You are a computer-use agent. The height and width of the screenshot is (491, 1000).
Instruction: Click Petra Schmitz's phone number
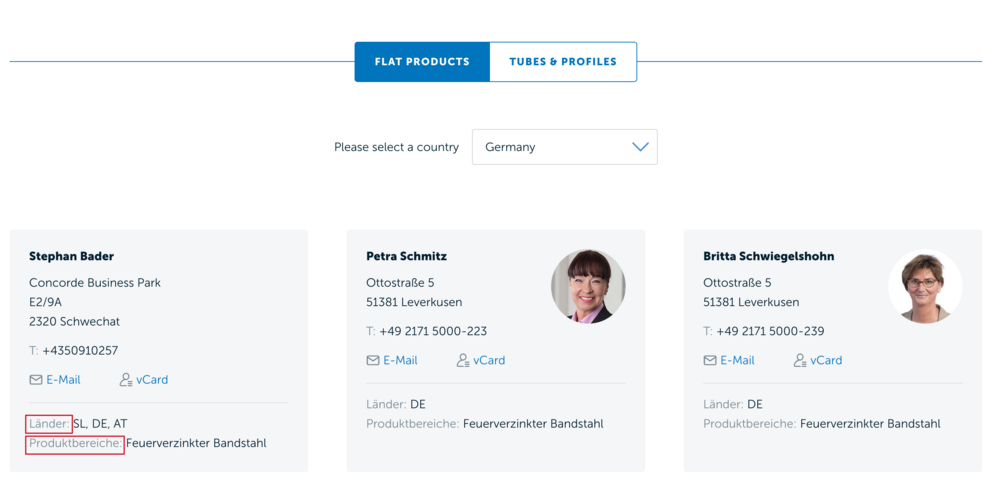[433, 332]
